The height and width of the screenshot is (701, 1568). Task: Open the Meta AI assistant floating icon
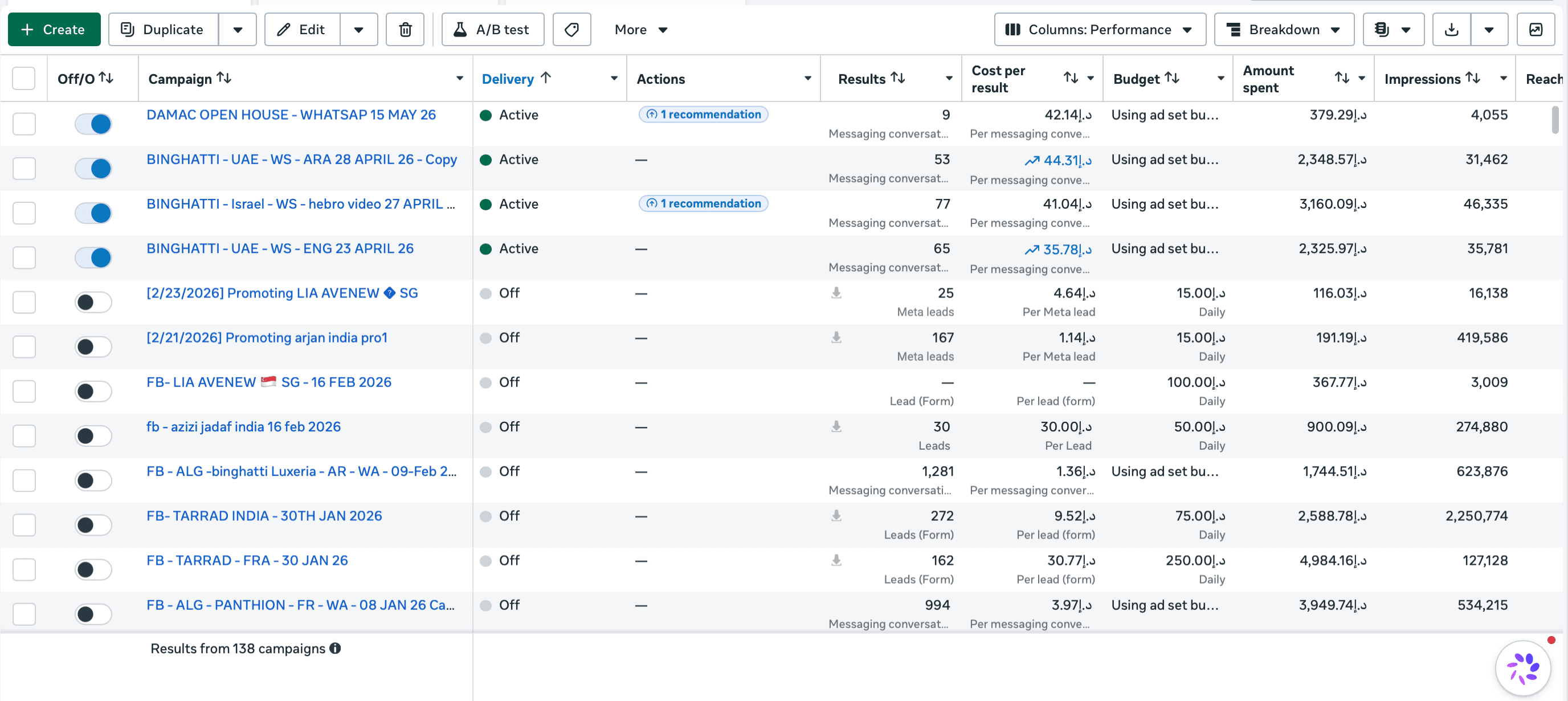click(1523, 668)
